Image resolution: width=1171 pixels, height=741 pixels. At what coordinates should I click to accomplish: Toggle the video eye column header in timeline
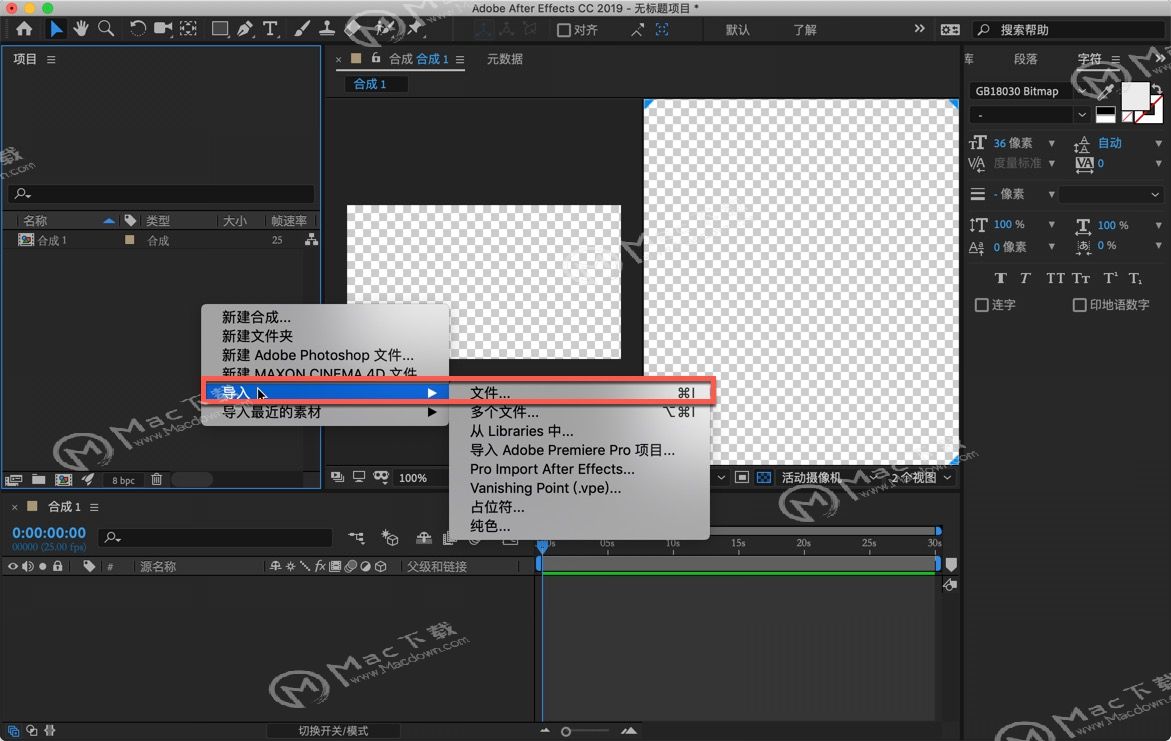[13, 566]
